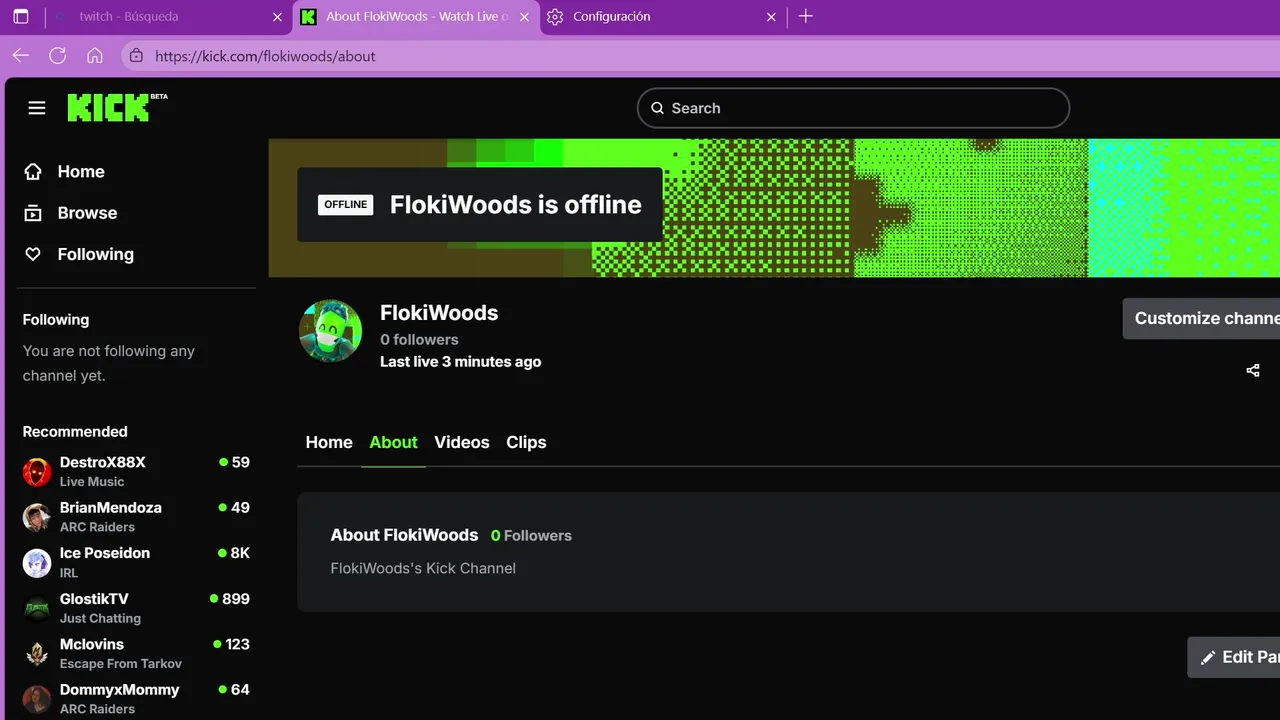Close the twitch - Búsqueda tab
The image size is (1280, 720).
point(277,17)
